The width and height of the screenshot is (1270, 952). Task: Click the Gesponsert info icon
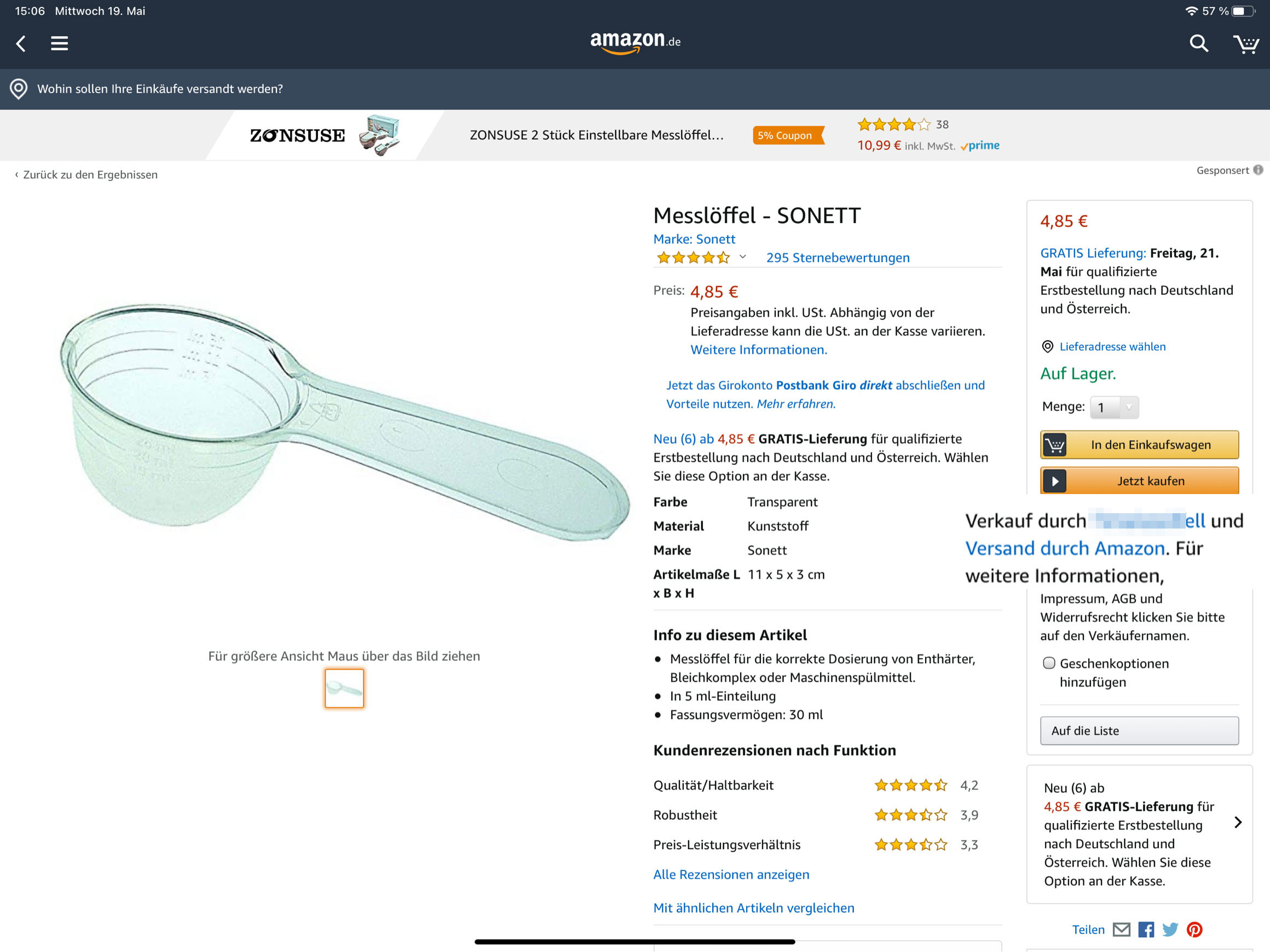click(1257, 170)
